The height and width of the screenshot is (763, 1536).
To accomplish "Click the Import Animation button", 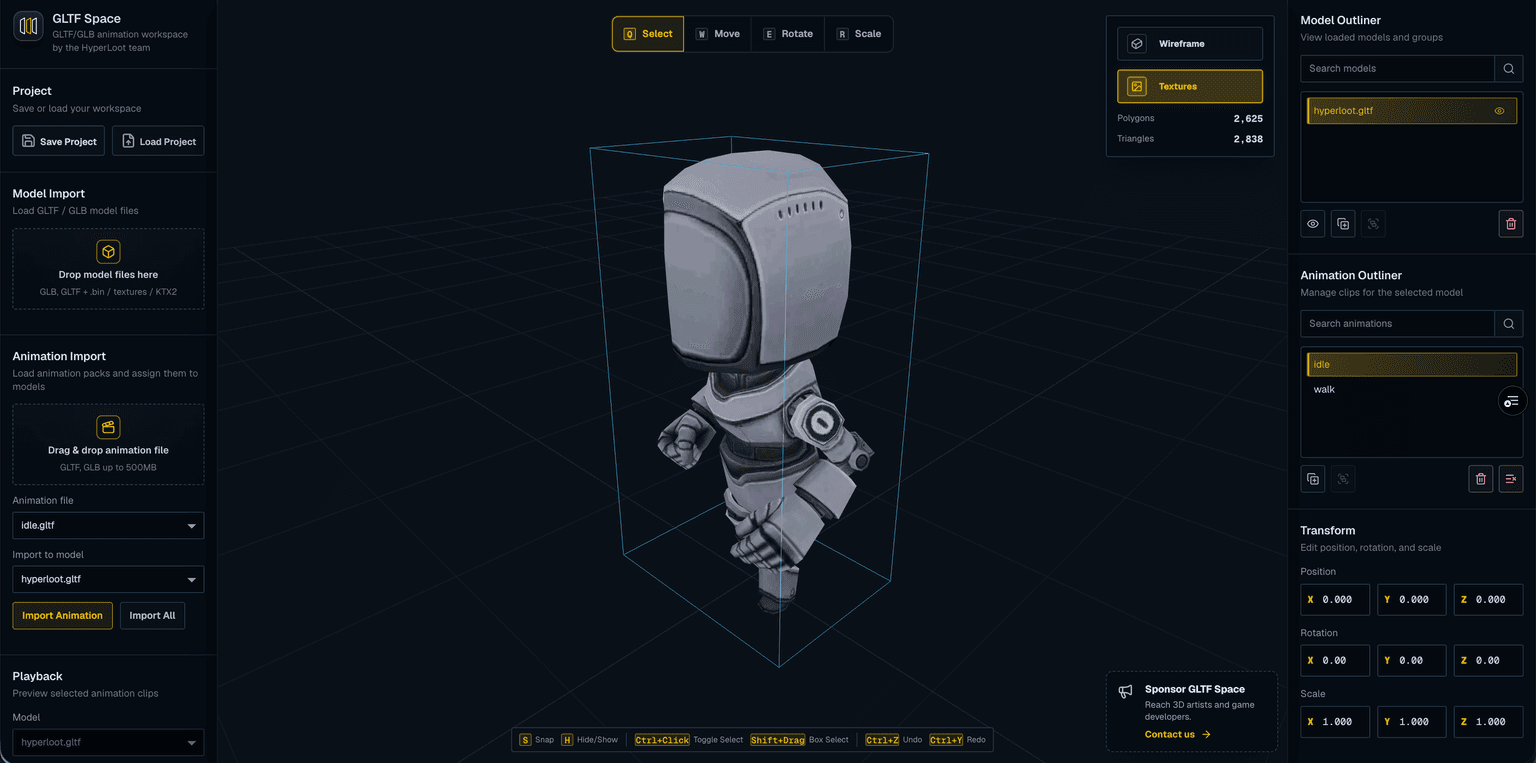I will pyautogui.click(x=62, y=615).
